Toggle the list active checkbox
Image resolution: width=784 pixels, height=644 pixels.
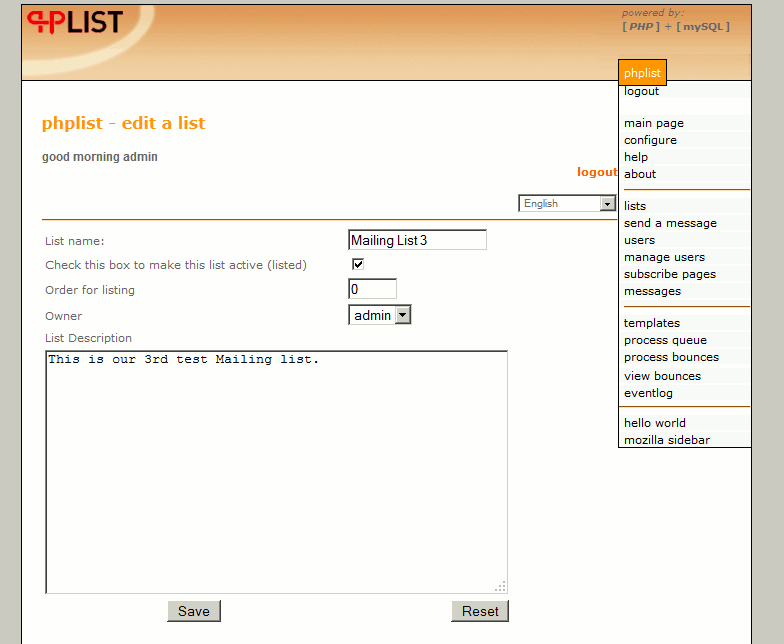coord(358,264)
